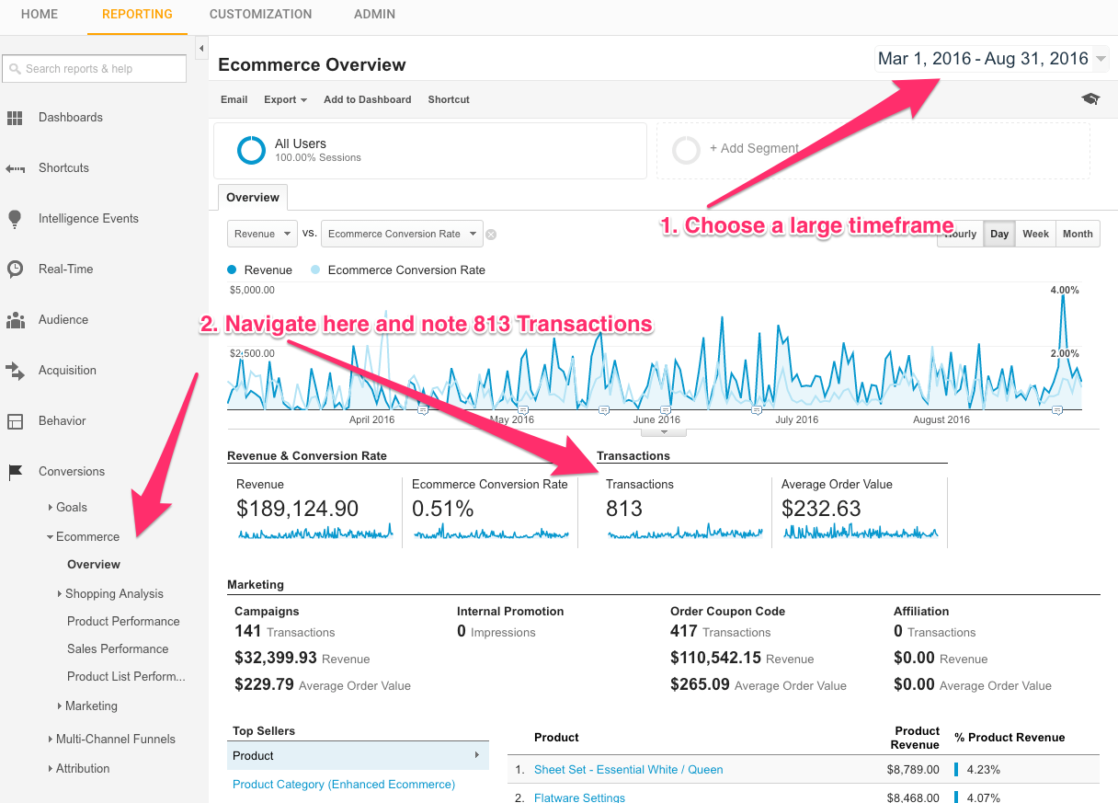1118x803 pixels.
Task: Click the Audience people icon
Action: pos(15,320)
